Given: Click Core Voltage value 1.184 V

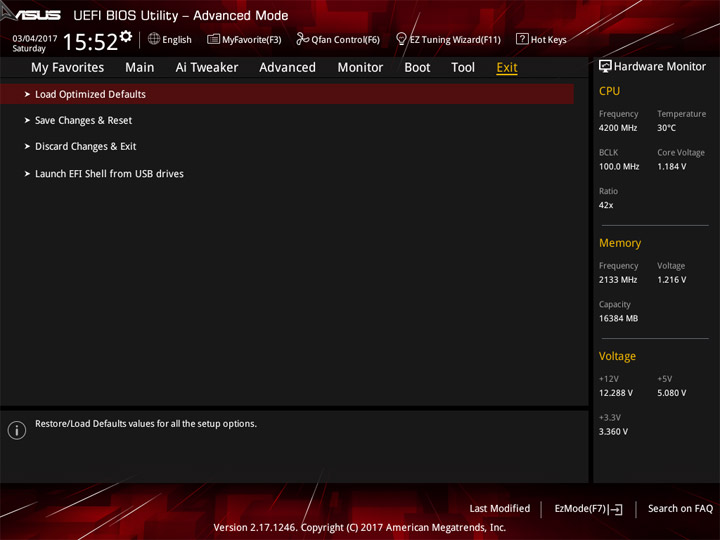Looking at the screenshot, I should [x=672, y=167].
